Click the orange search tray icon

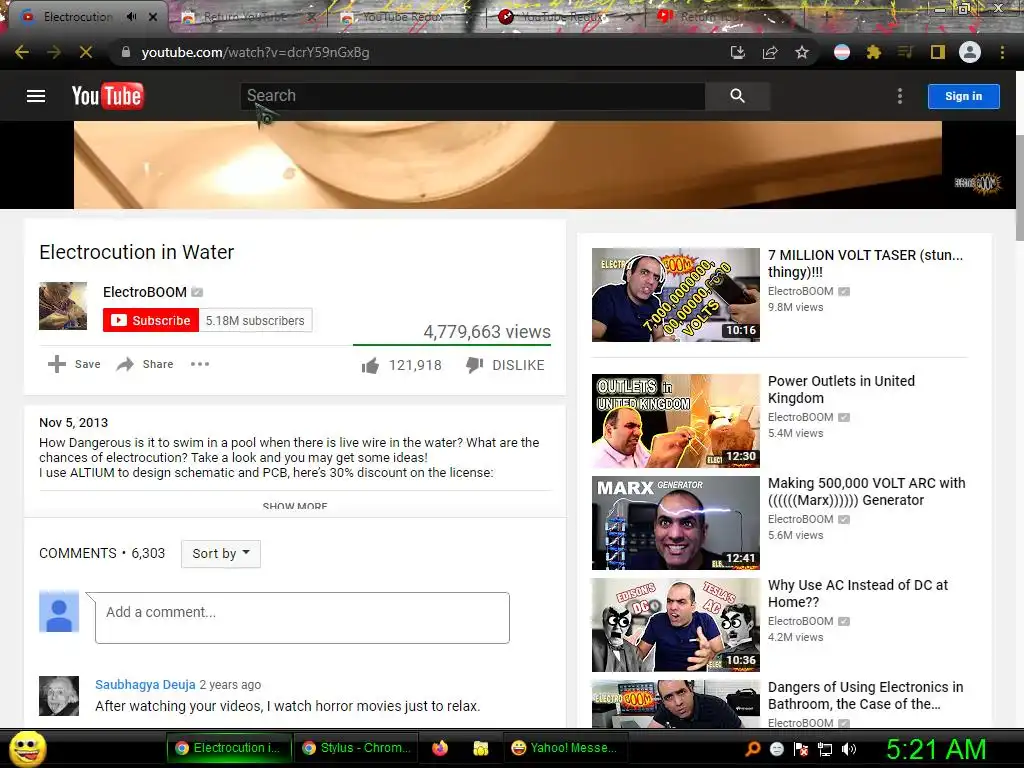[753, 749]
